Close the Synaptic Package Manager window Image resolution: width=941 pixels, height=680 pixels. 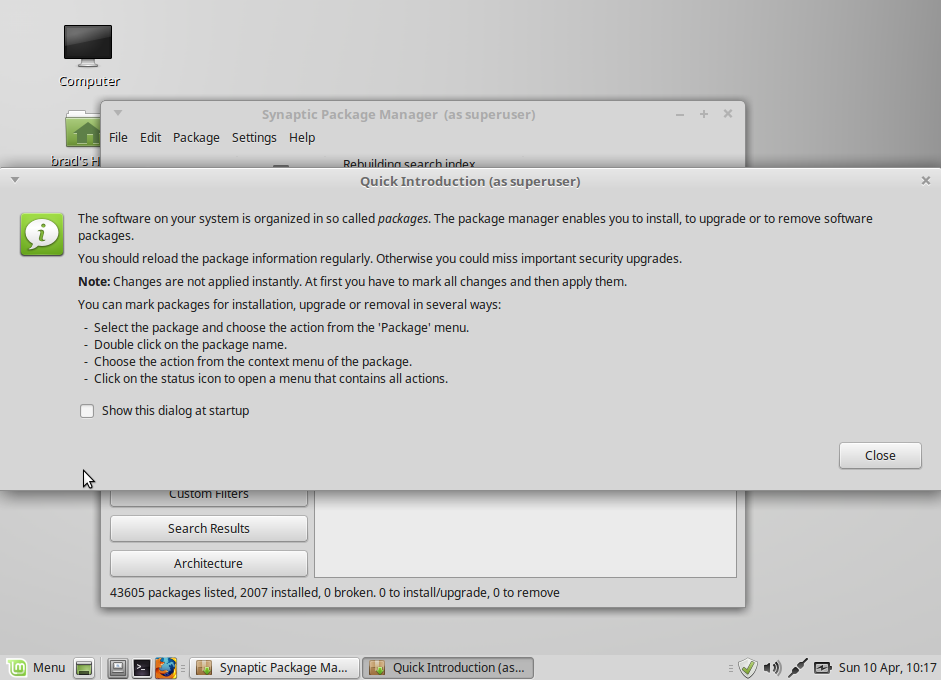tap(728, 113)
